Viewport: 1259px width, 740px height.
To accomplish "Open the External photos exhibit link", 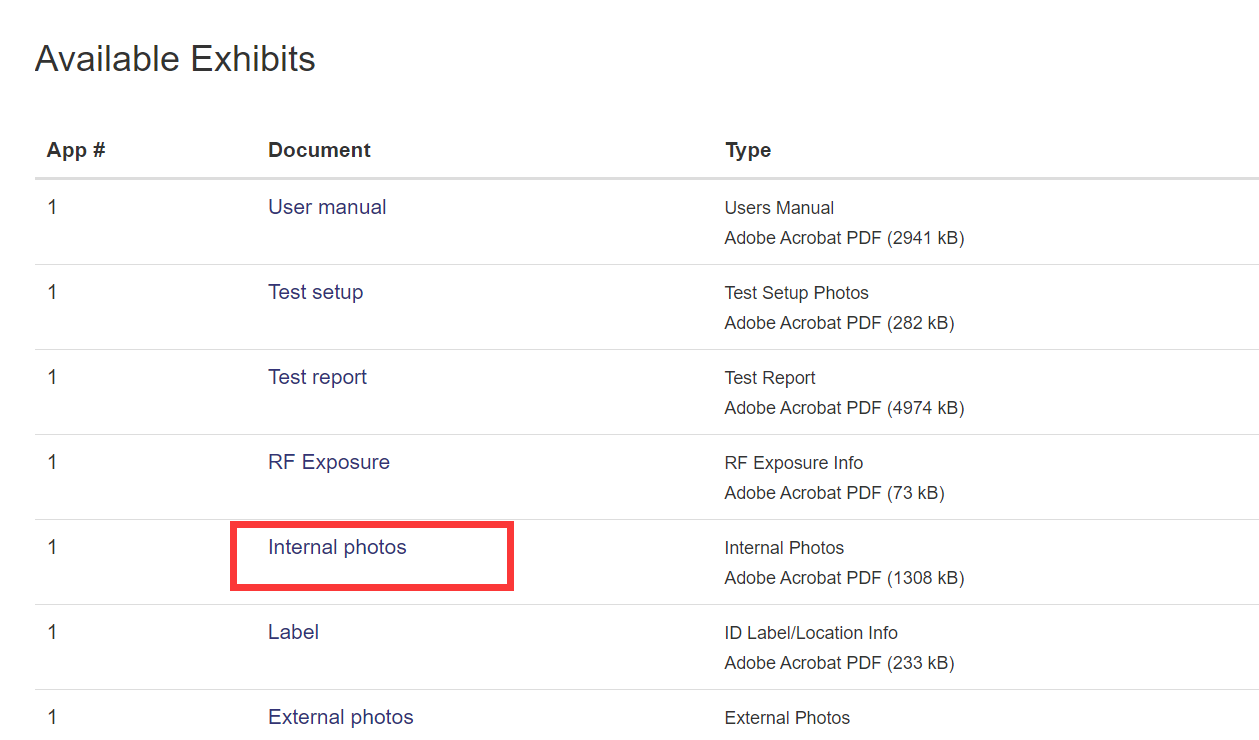I will [340, 717].
